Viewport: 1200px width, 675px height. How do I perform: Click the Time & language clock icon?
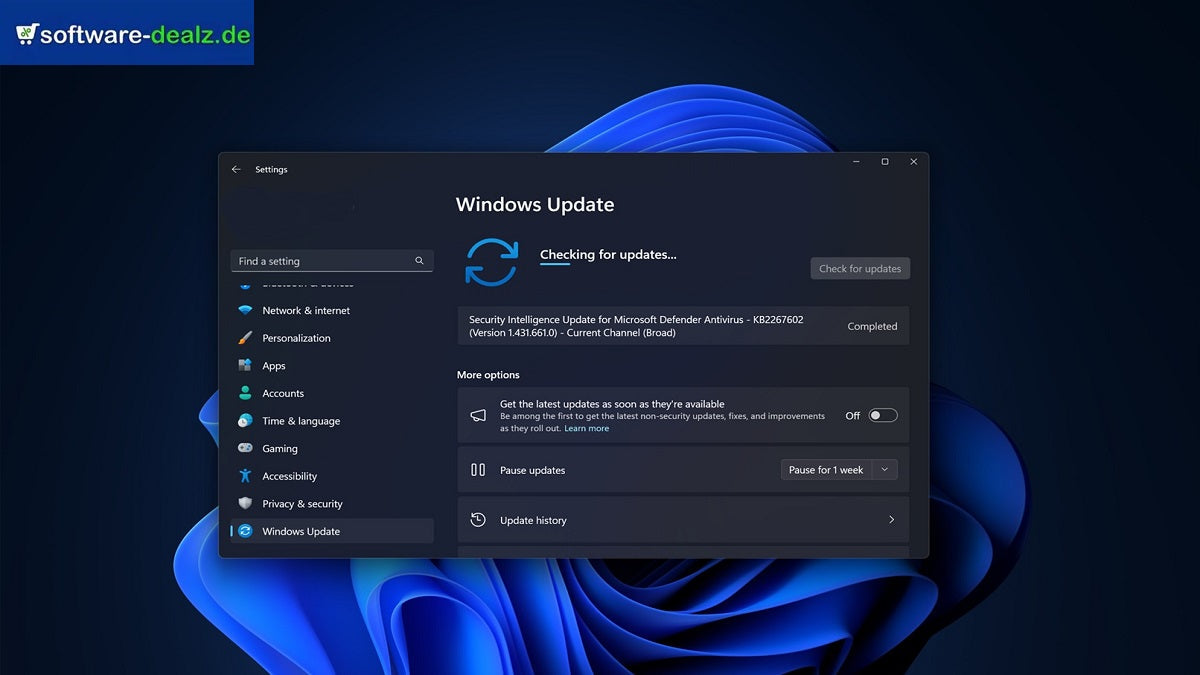(x=246, y=421)
